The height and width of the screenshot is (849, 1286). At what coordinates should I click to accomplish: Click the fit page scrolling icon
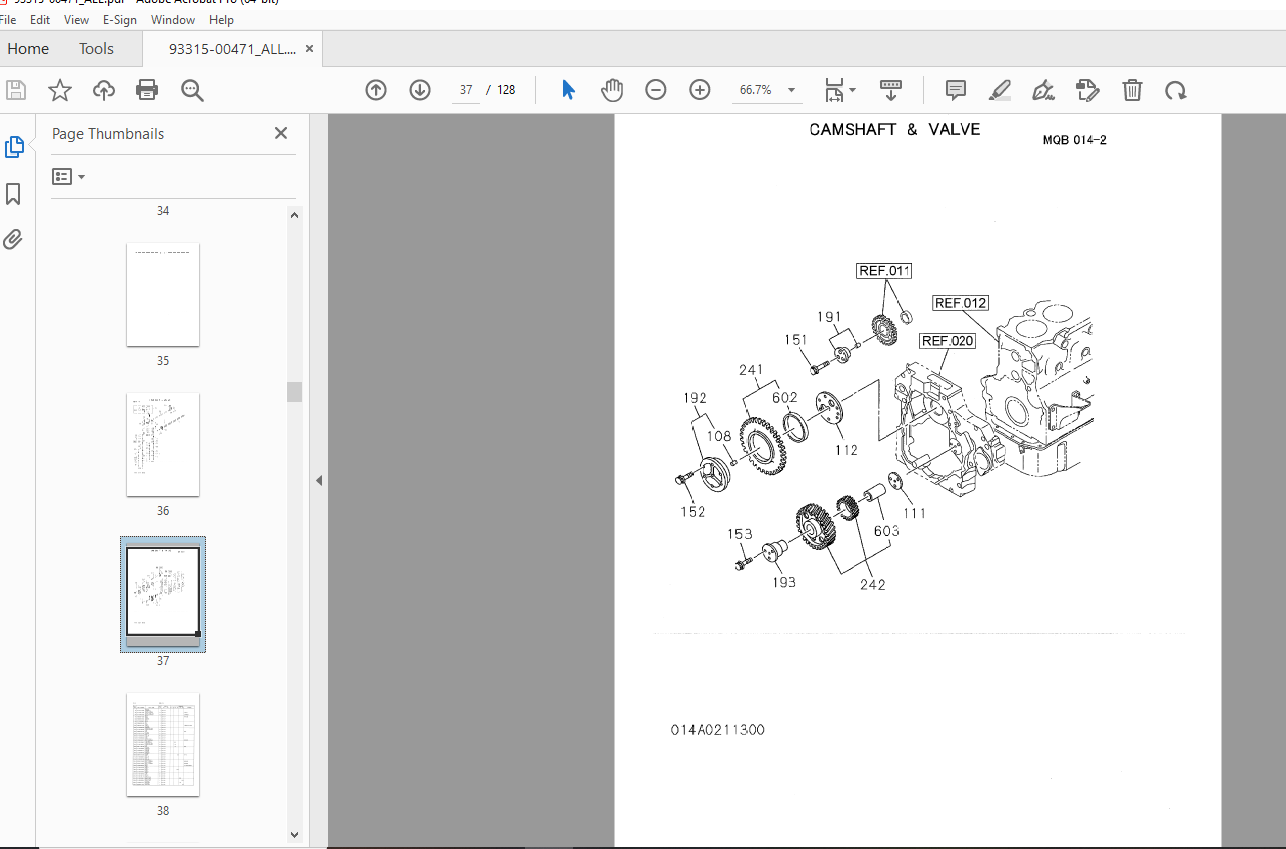click(835, 90)
